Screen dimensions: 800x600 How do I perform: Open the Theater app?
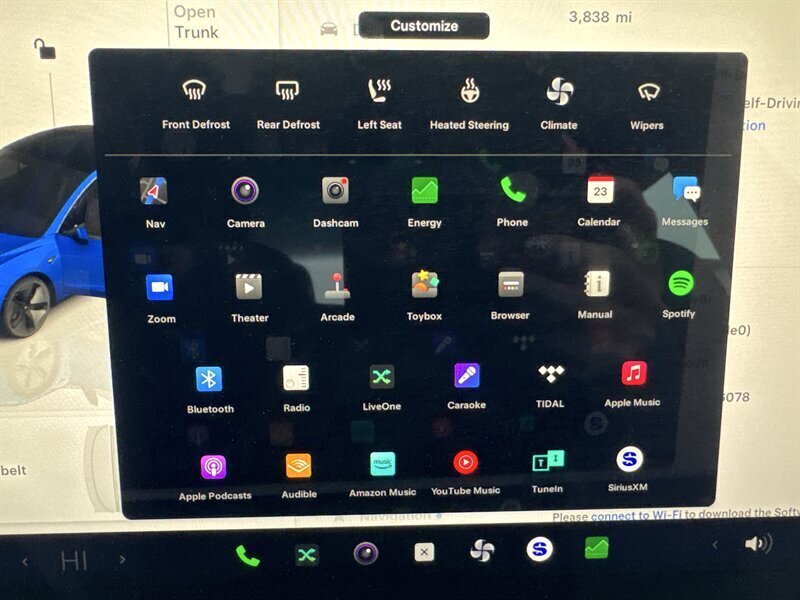coord(249,287)
